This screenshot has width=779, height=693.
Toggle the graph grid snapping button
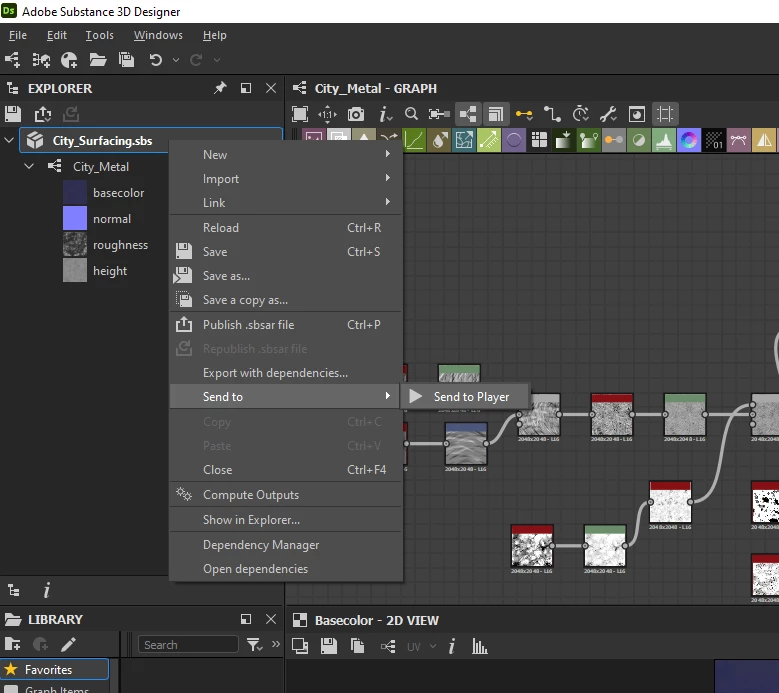(x=665, y=114)
